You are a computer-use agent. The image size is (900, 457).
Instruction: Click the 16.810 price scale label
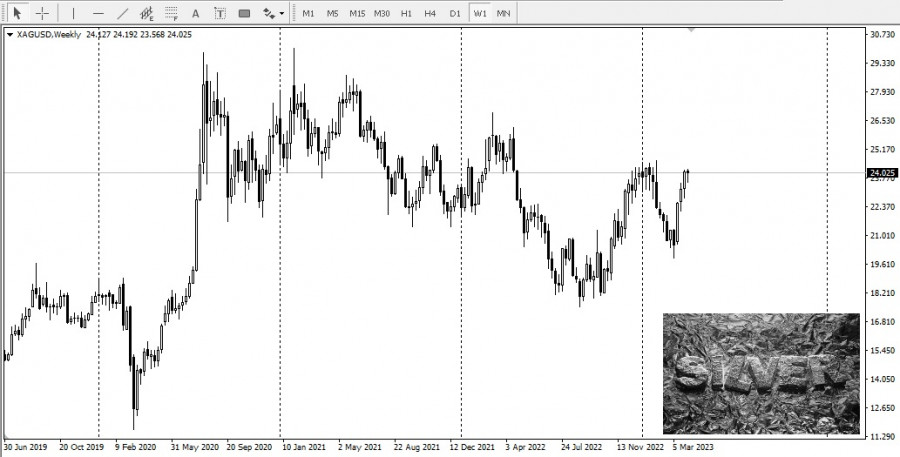coord(883,322)
